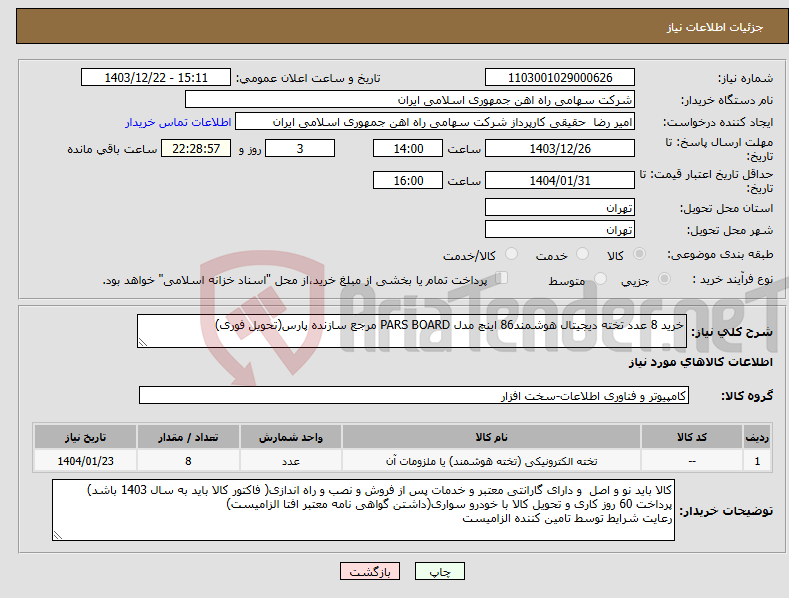Click the شرح کلی نیاز label

[x=732, y=332]
